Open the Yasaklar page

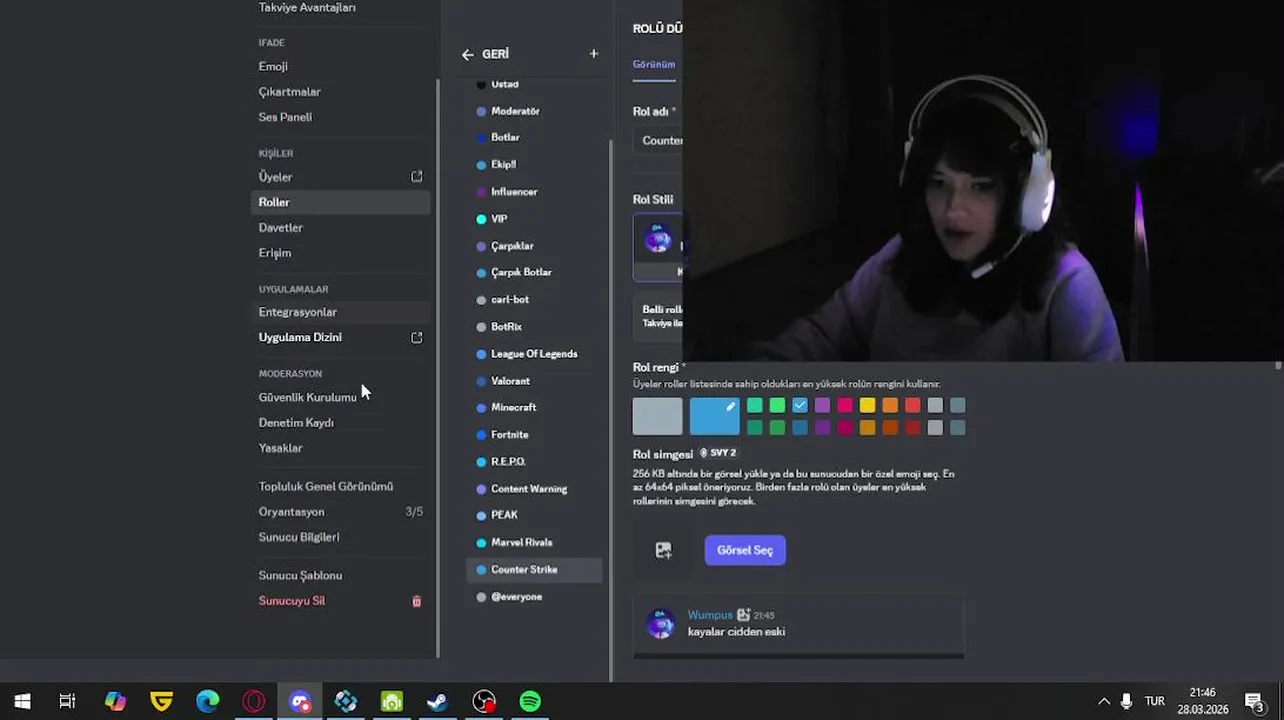[280, 448]
